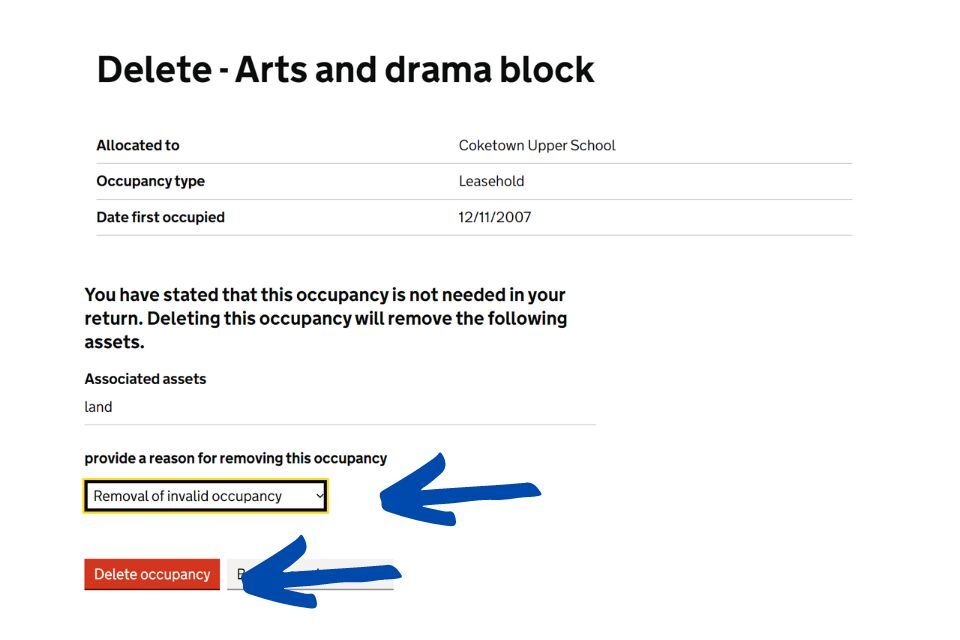Click the 'Associated assets' label

click(145, 379)
